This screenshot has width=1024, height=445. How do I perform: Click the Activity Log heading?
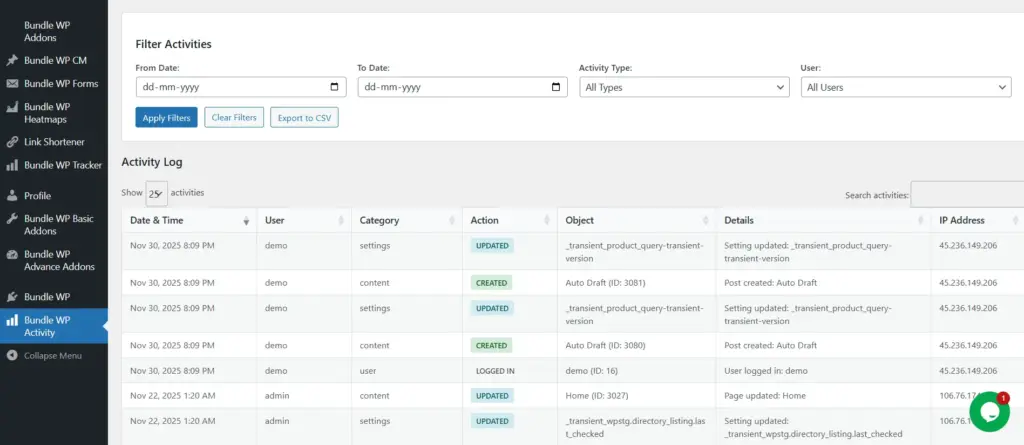pyautogui.click(x=152, y=161)
